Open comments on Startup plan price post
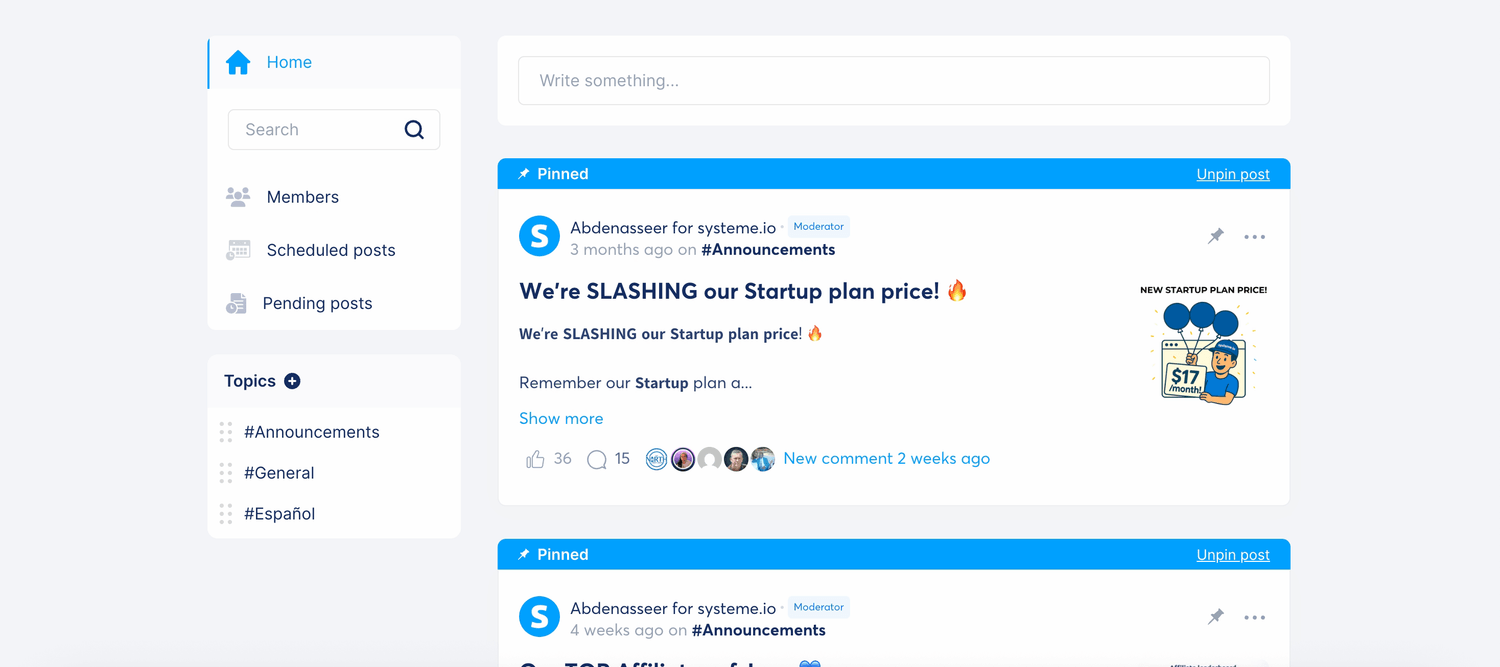Screen dimensions: 1500x667 pyautogui.click(x=597, y=459)
